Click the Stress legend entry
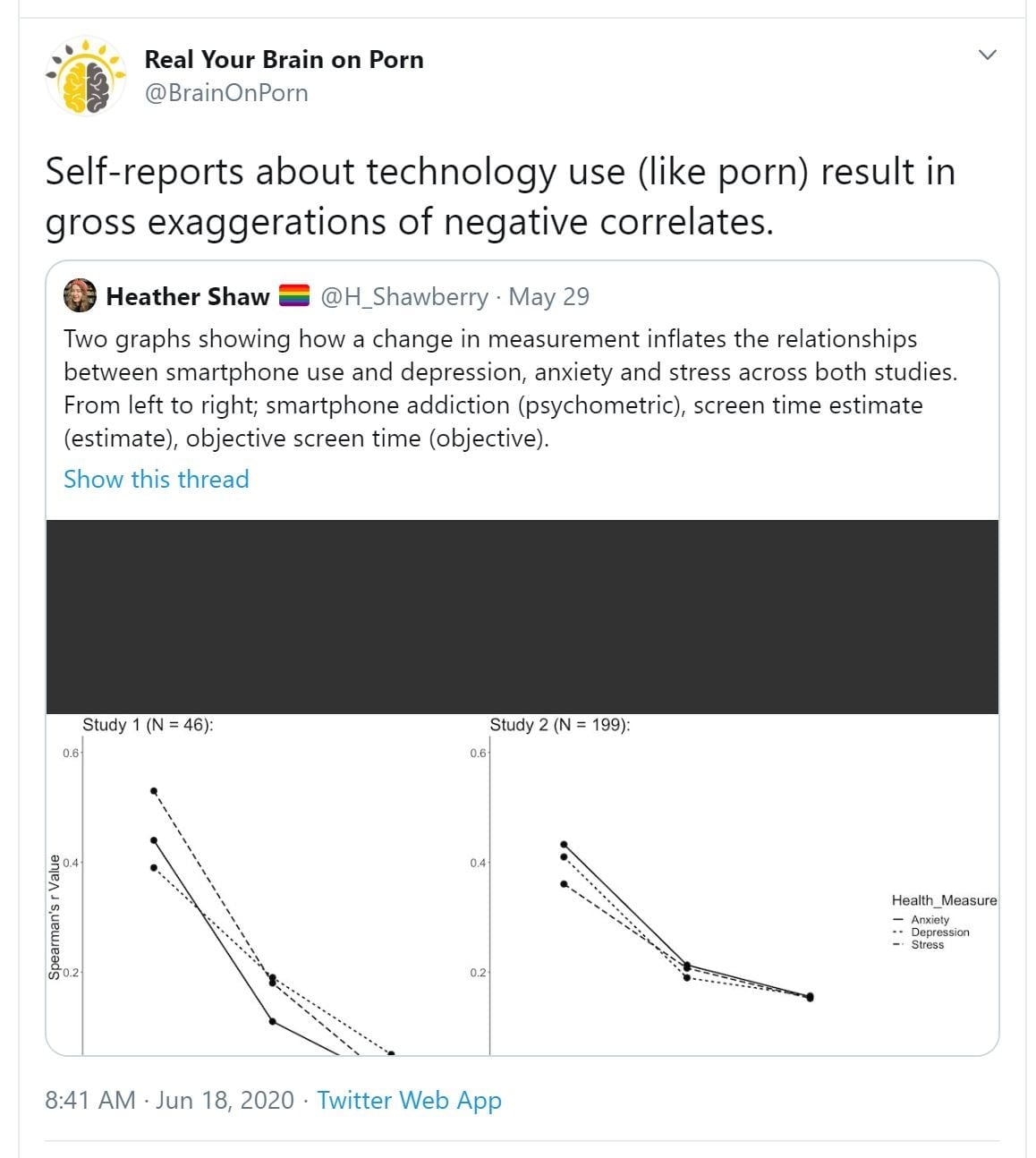 (x=927, y=945)
